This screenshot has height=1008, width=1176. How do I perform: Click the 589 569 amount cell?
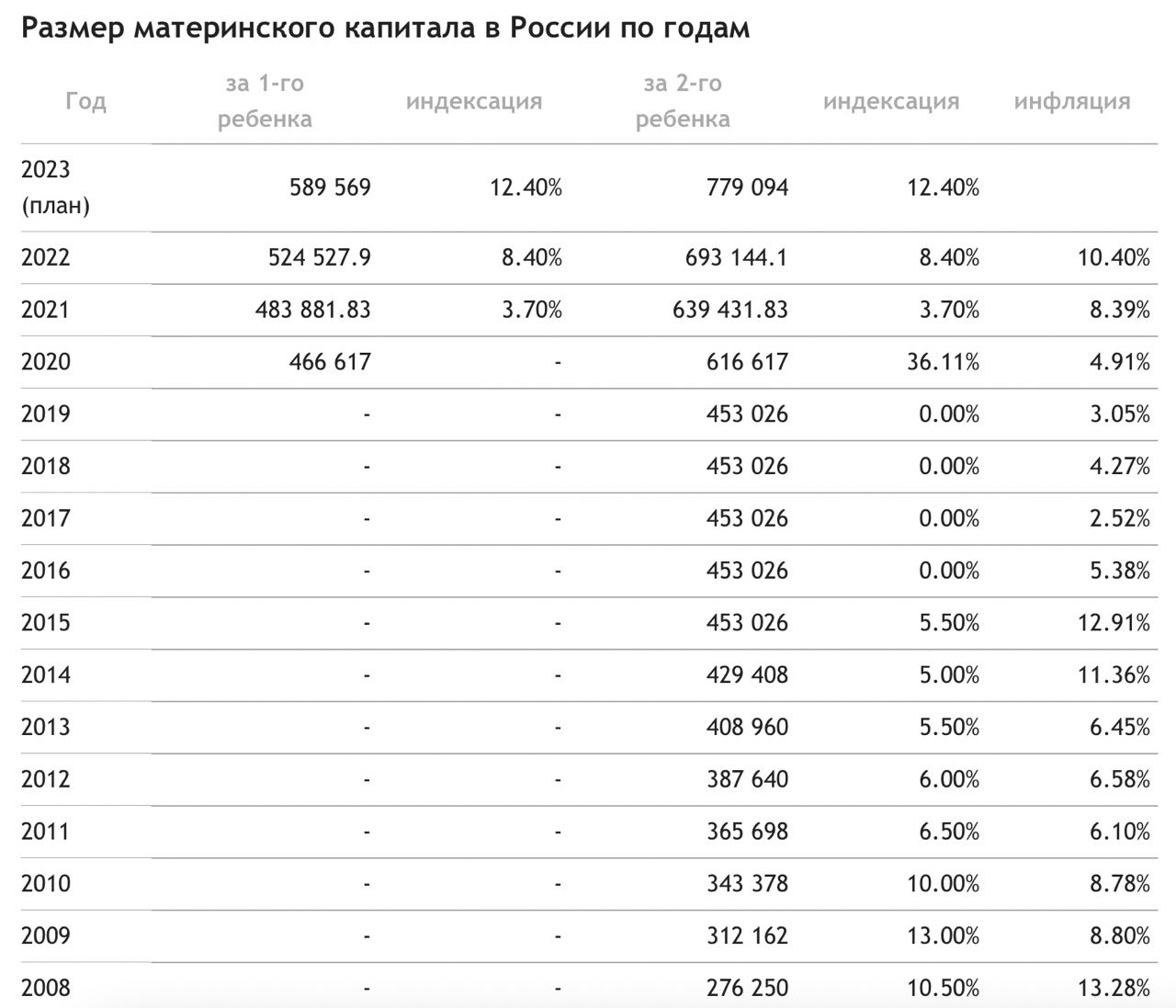[x=330, y=187]
